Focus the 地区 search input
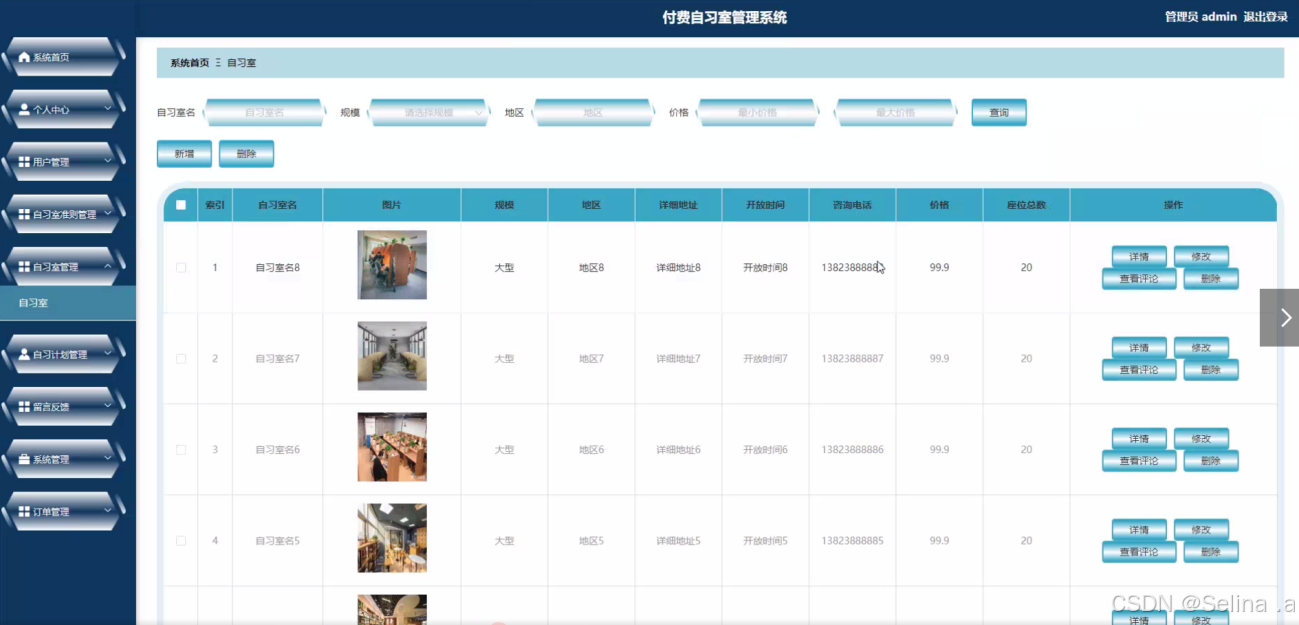 [x=593, y=113]
